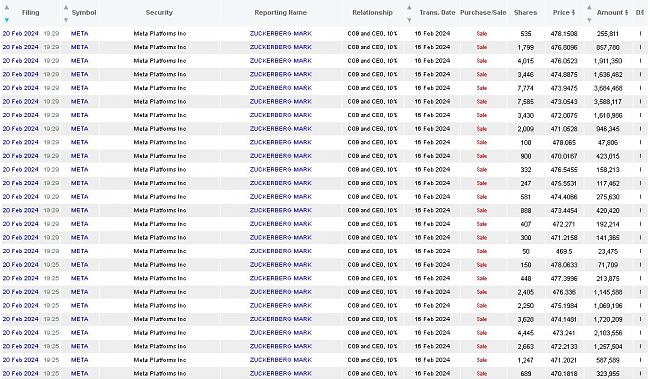Image resolution: width=650 pixels, height=379 pixels.
Task: Sort Amount $ column descending with down arrow
Action: pyautogui.click(x=589, y=20)
